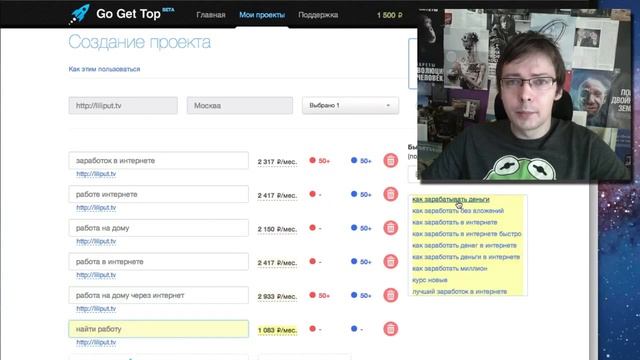Select suggestion 'как заработать деньги в интернете'
This screenshot has width=640, height=360.
[466, 257]
